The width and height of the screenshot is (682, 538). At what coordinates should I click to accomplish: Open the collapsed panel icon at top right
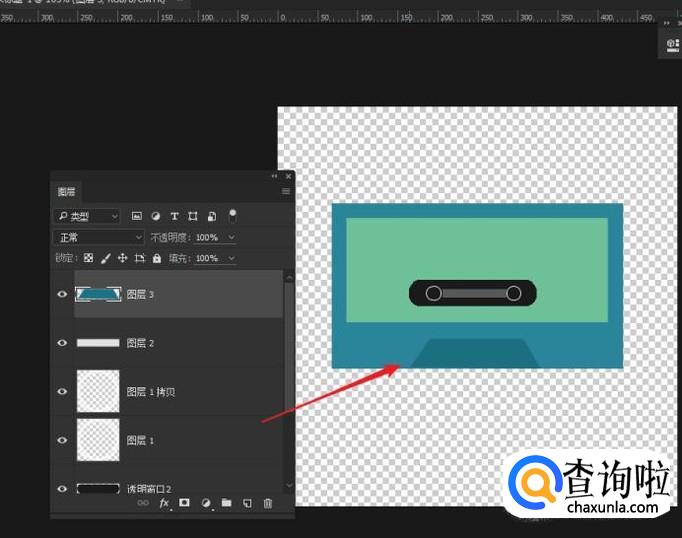[x=673, y=44]
